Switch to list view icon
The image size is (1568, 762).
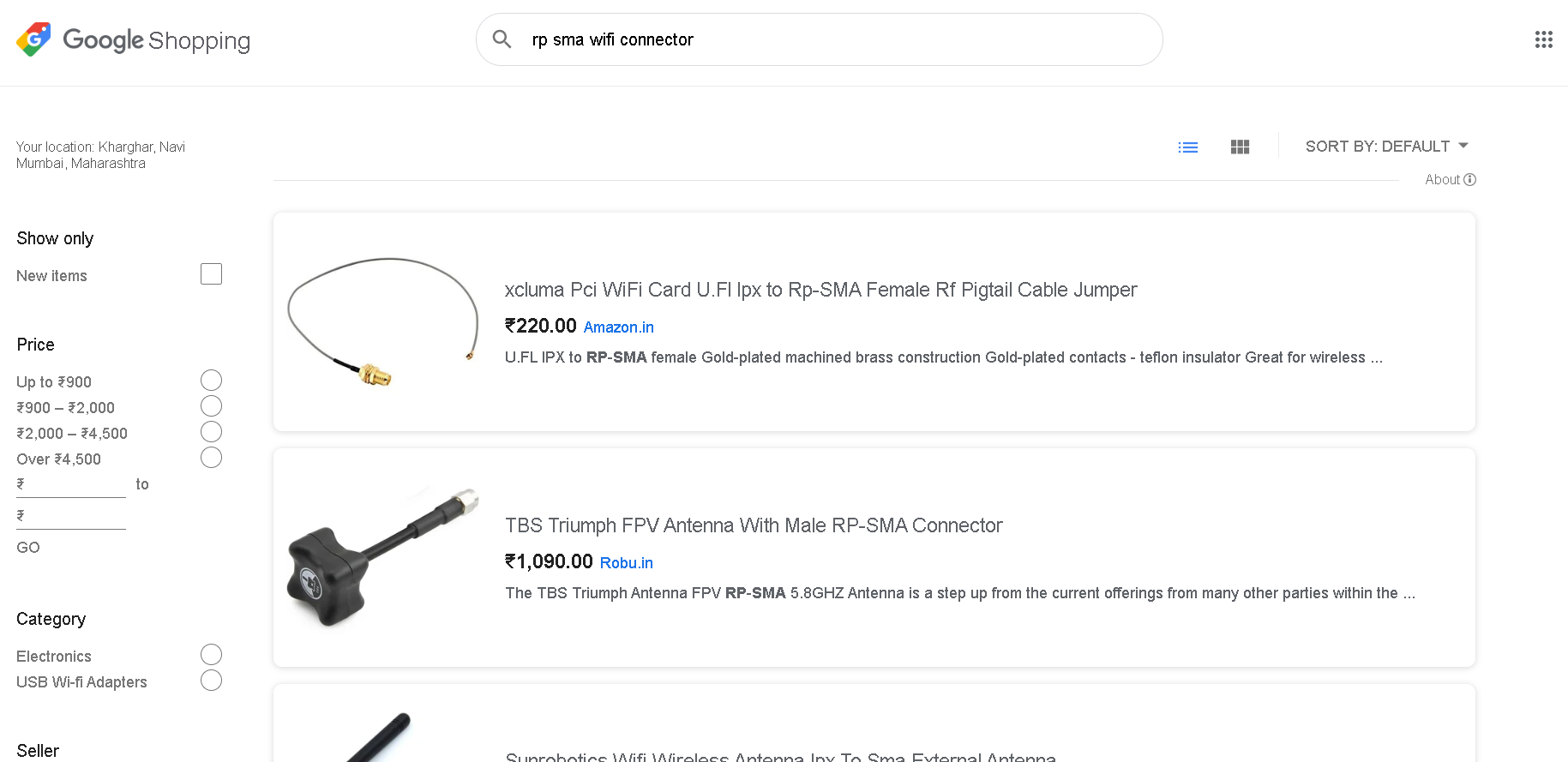(x=1187, y=147)
